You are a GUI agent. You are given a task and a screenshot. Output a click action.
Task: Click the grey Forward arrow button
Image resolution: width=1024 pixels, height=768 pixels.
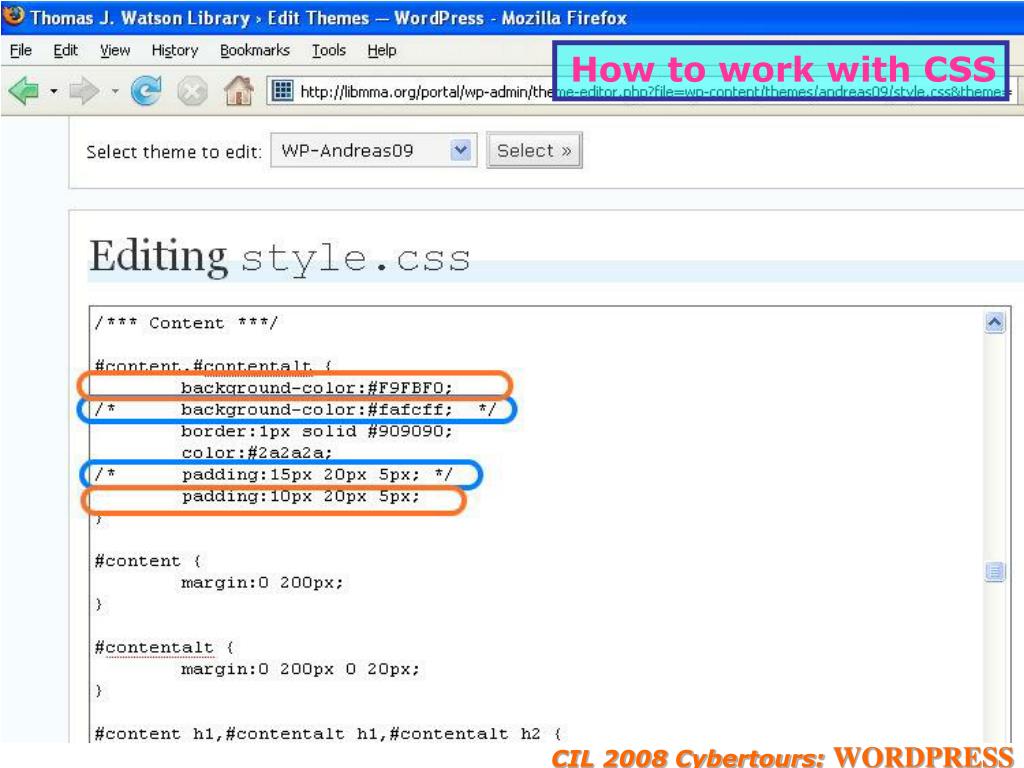pos(84,91)
